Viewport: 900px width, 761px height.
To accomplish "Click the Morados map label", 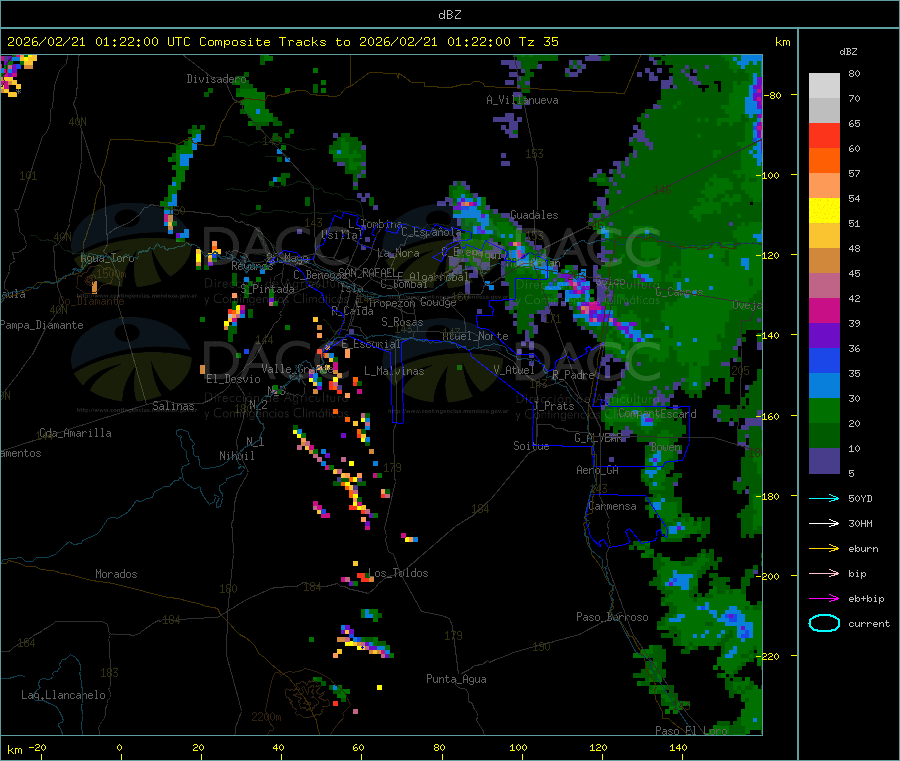I will (x=116, y=574).
